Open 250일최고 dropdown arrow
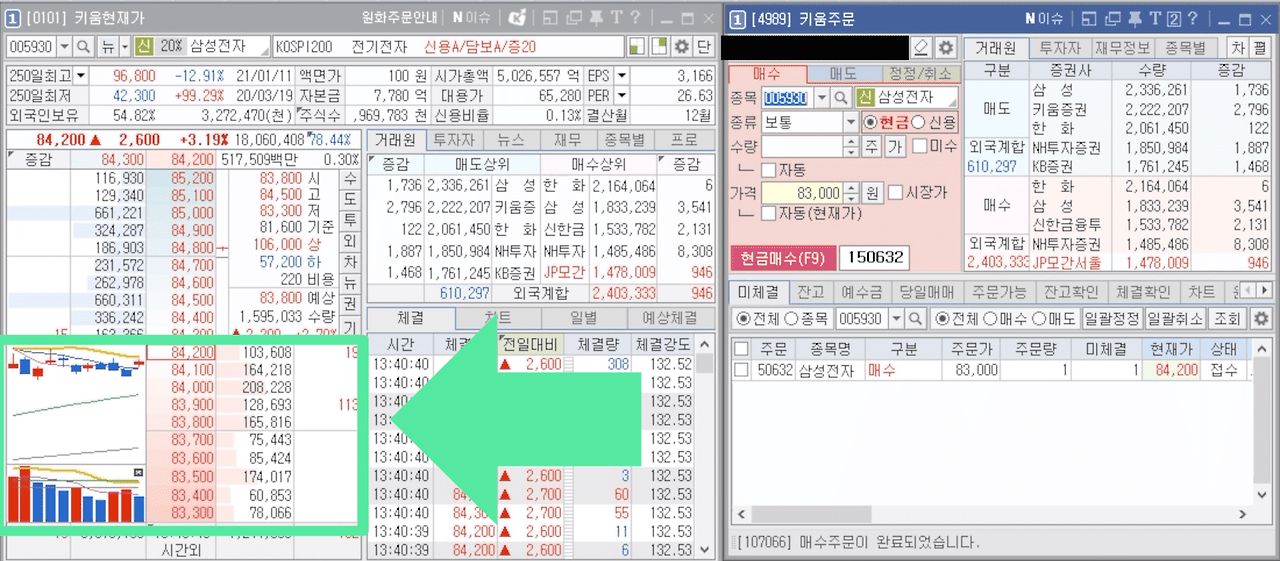1280x561 pixels. tap(80, 75)
